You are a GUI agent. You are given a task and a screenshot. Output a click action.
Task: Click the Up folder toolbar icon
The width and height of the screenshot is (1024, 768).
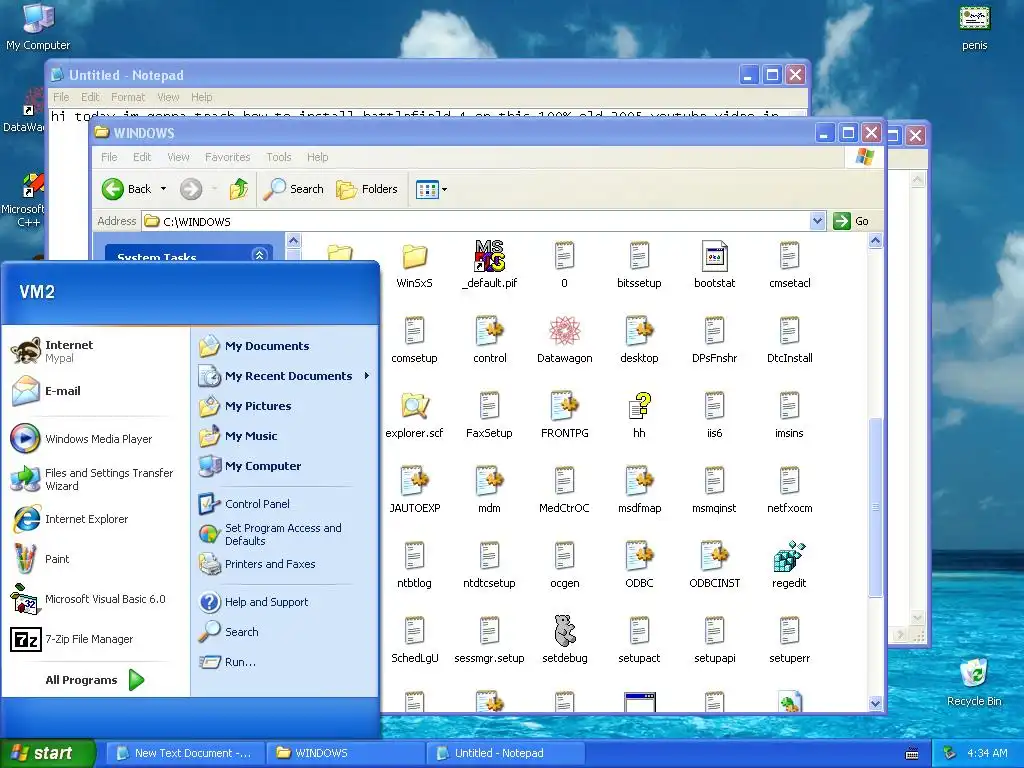238,189
